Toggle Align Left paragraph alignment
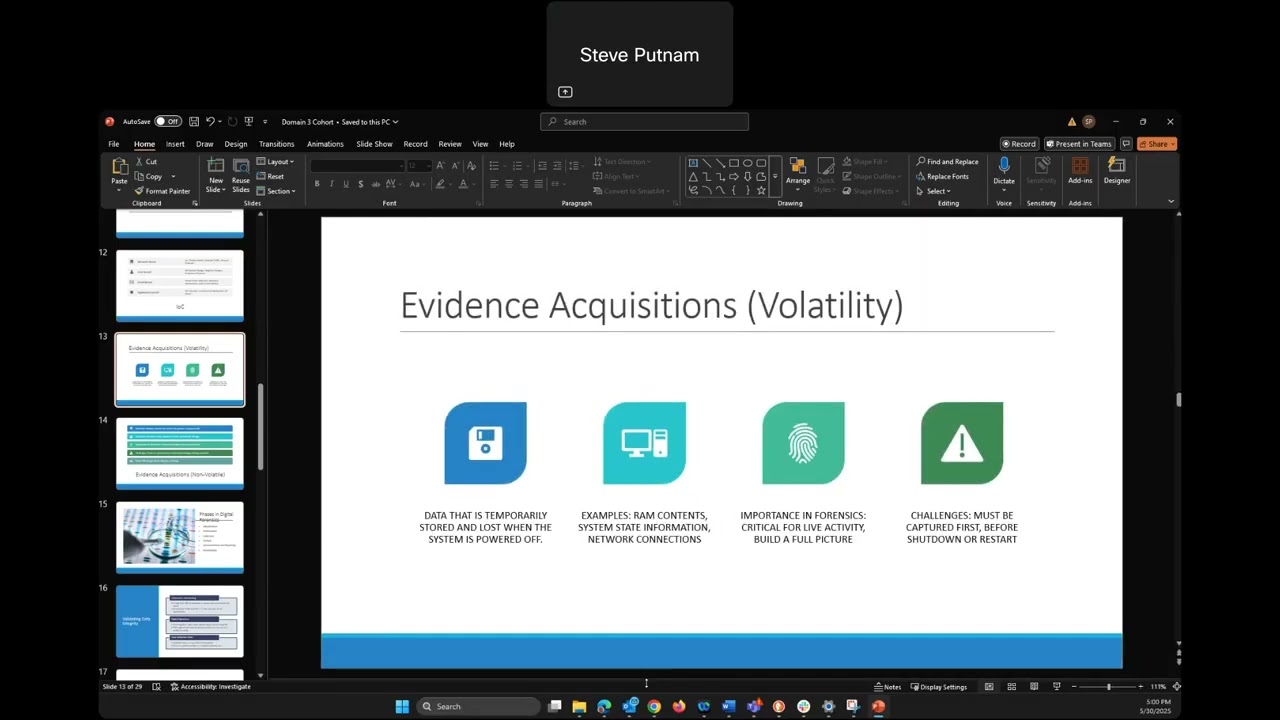The image size is (1280, 720). 494,184
